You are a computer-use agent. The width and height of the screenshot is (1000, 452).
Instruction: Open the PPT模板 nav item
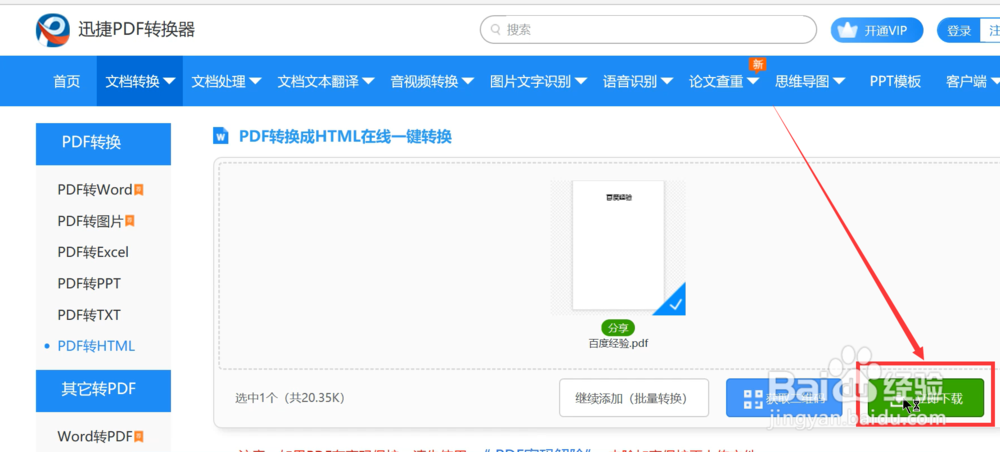pos(895,81)
